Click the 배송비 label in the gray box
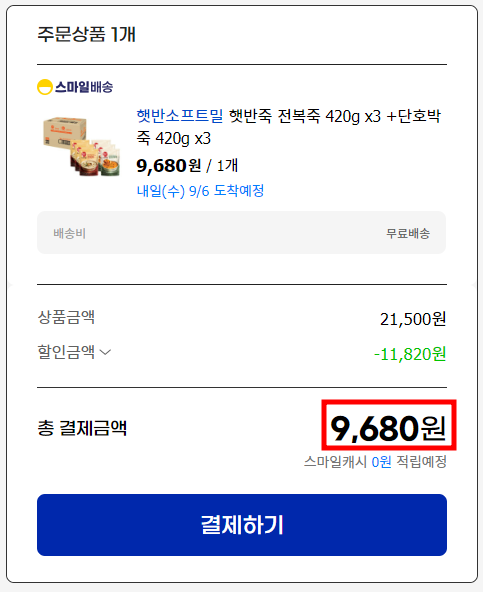Image resolution: width=483 pixels, height=592 pixels. tap(69, 233)
